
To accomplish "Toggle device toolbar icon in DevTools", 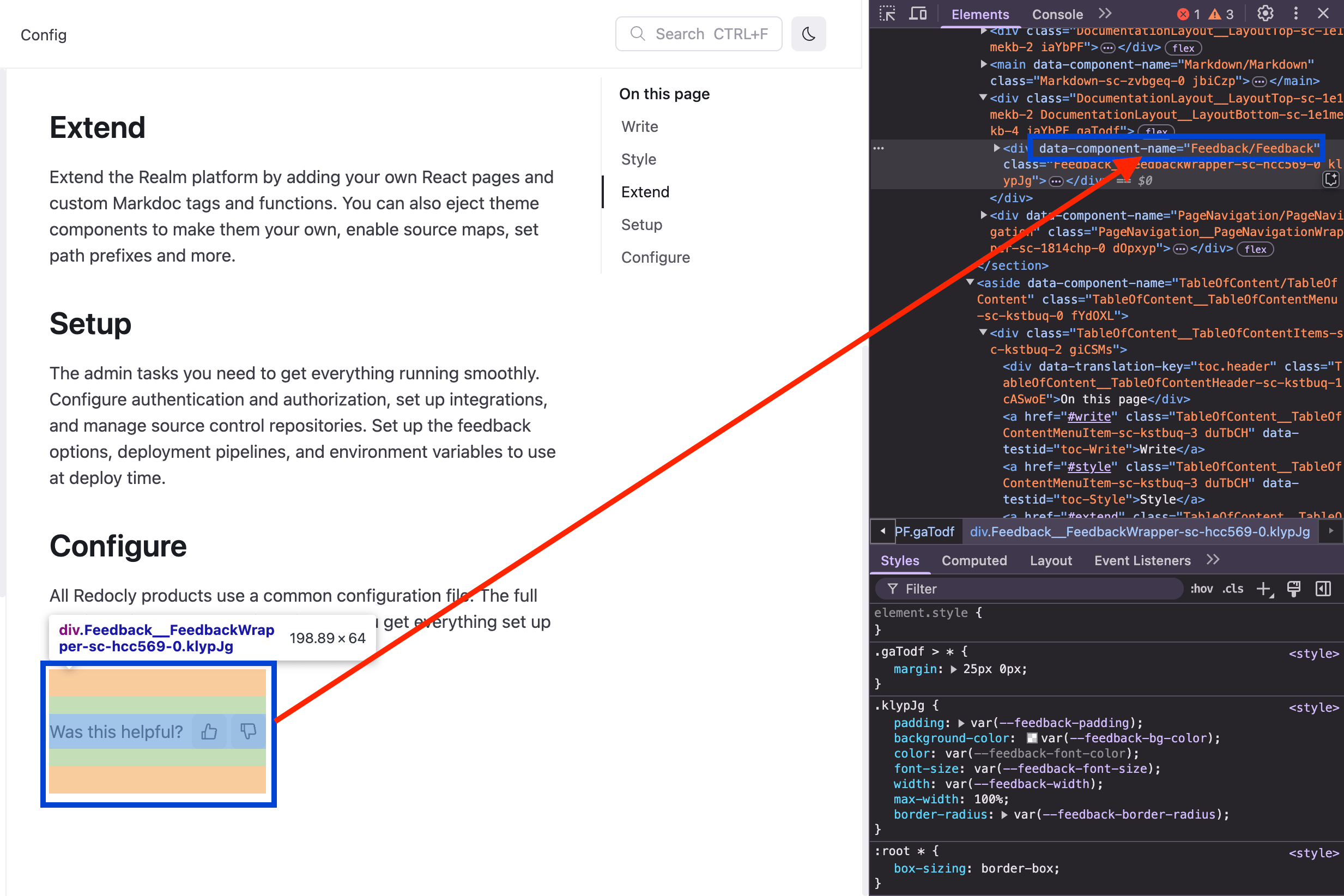I will [918, 14].
